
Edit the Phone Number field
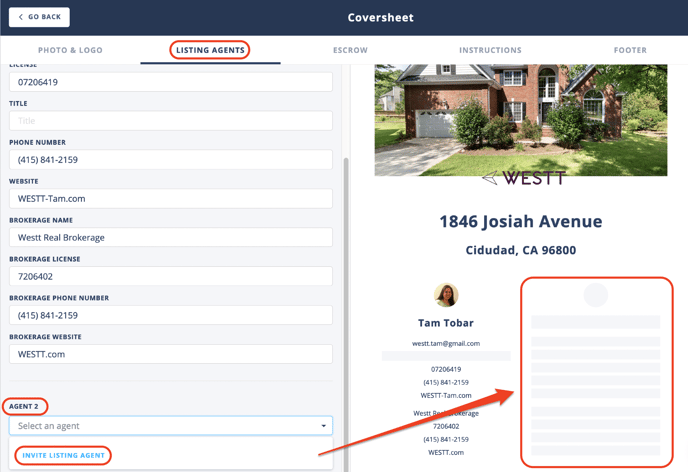point(171,160)
